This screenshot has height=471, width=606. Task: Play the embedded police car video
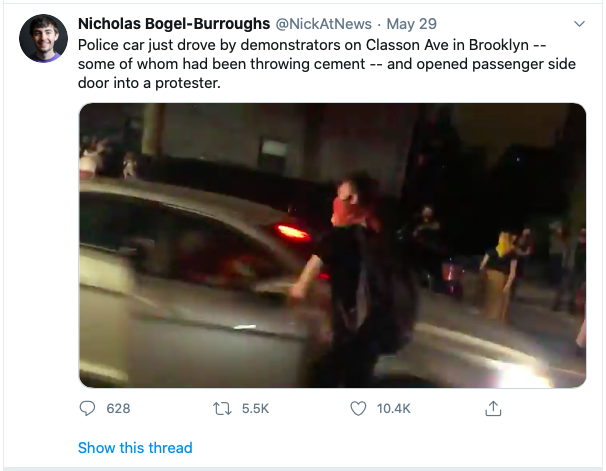coord(332,245)
